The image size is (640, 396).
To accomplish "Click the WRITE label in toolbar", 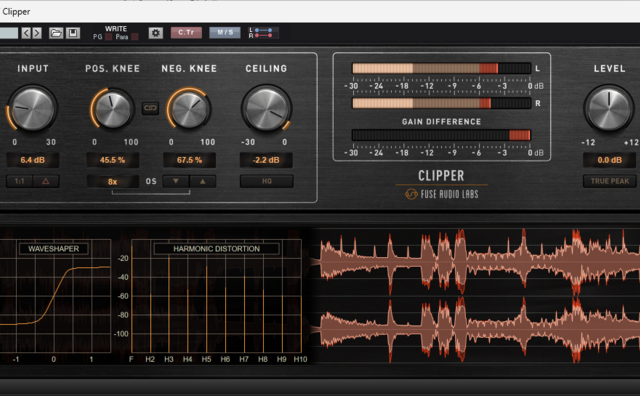I will click(116, 29).
